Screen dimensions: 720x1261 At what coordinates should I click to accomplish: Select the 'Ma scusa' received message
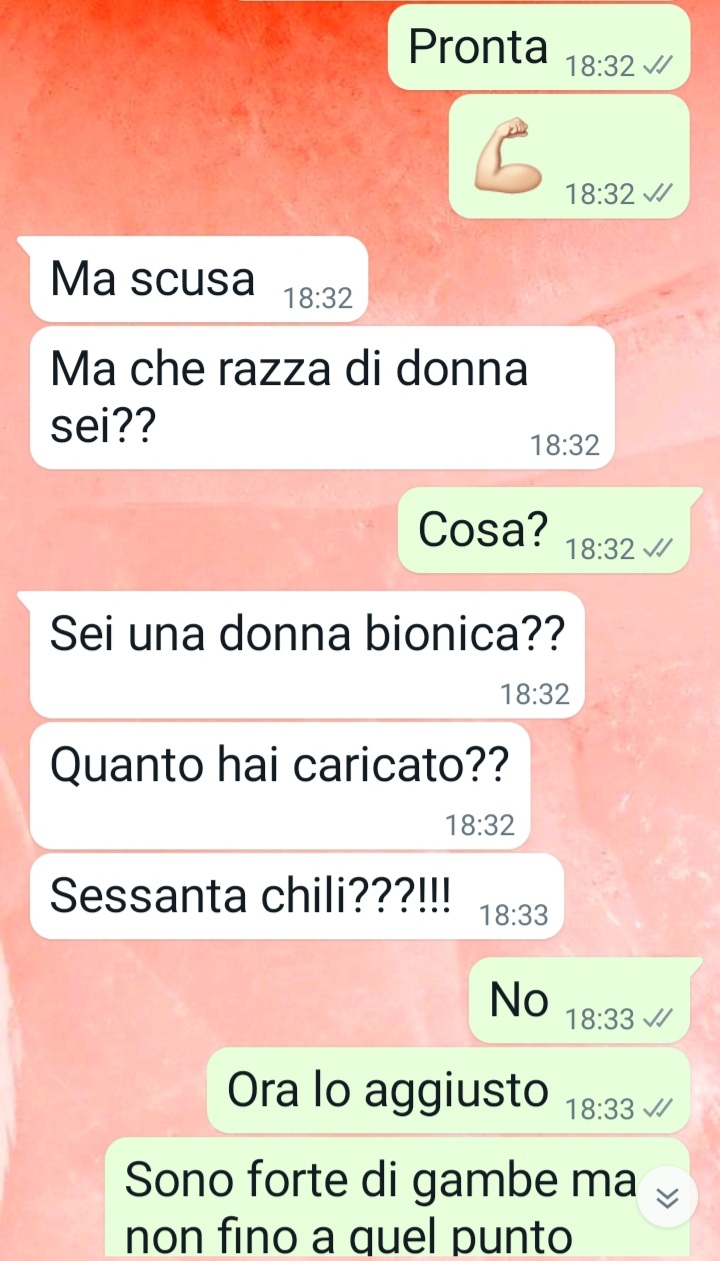[199, 279]
